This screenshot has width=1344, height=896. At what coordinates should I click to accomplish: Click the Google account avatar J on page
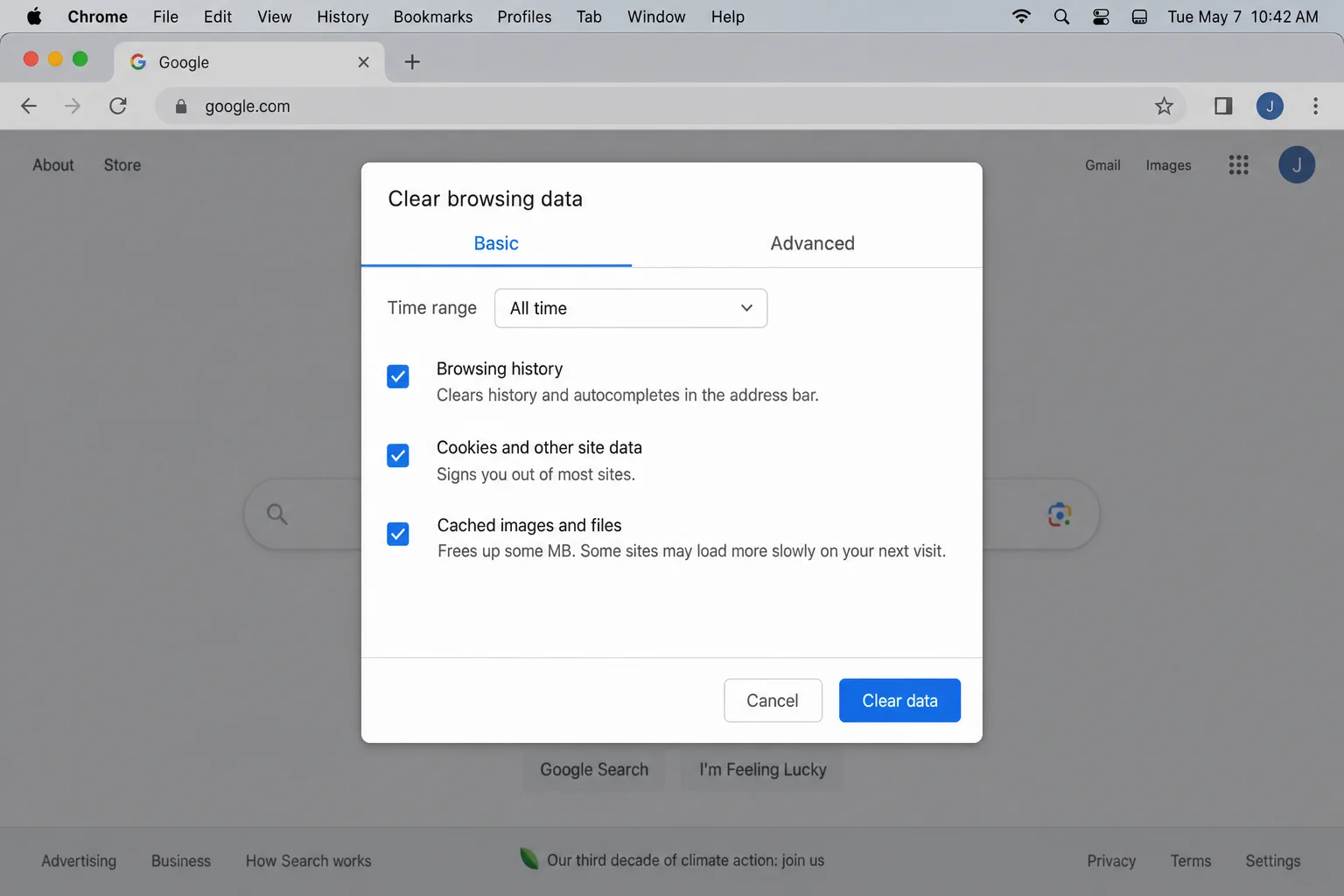tap(1297, 164)
